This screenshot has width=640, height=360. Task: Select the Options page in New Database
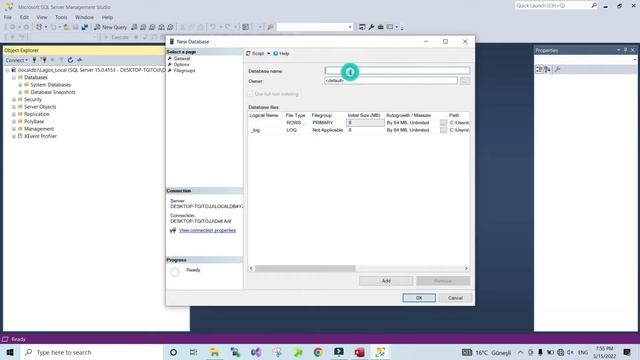click(181, 64)
